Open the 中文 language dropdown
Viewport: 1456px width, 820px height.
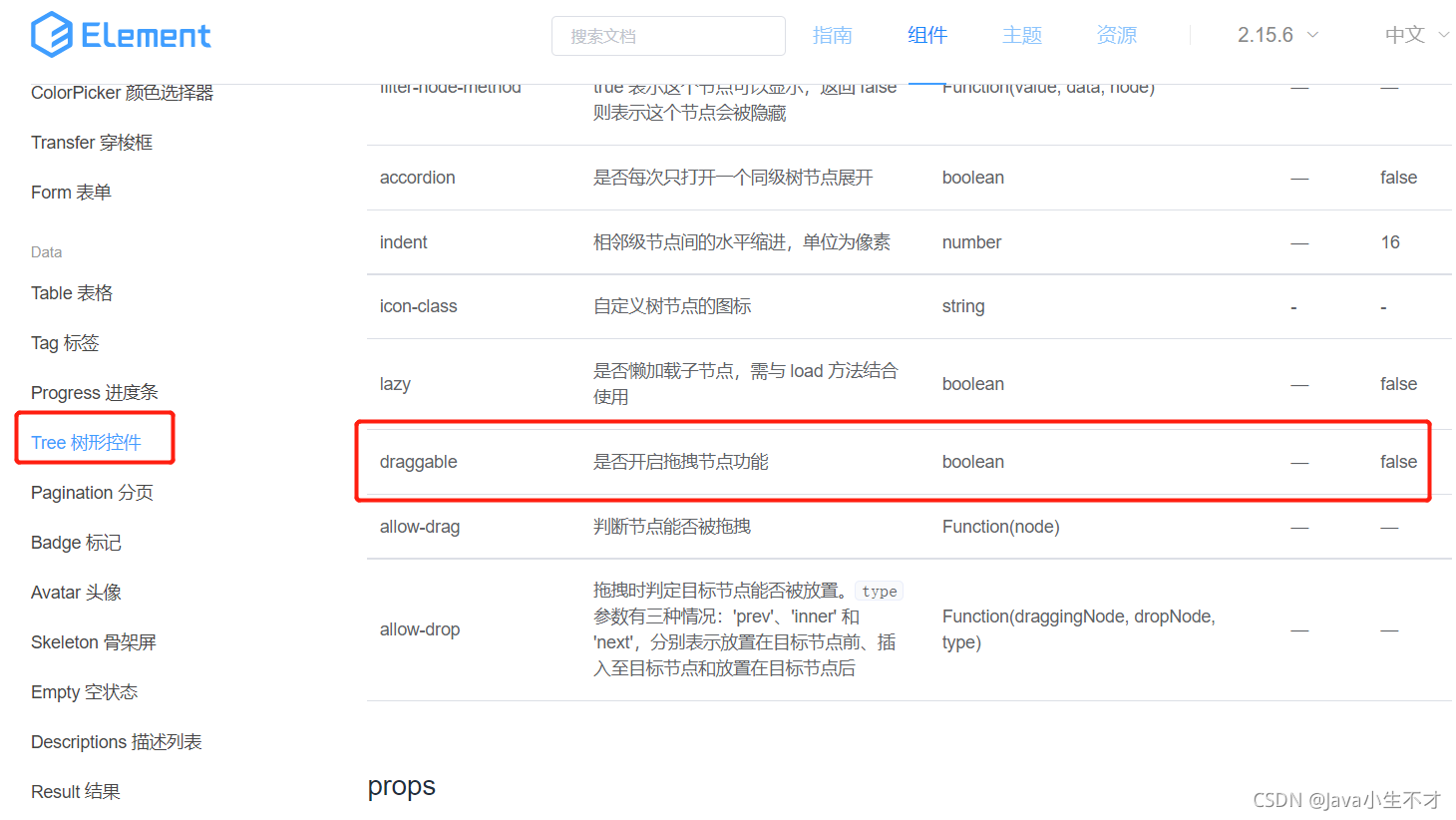tap(1416, 35)
